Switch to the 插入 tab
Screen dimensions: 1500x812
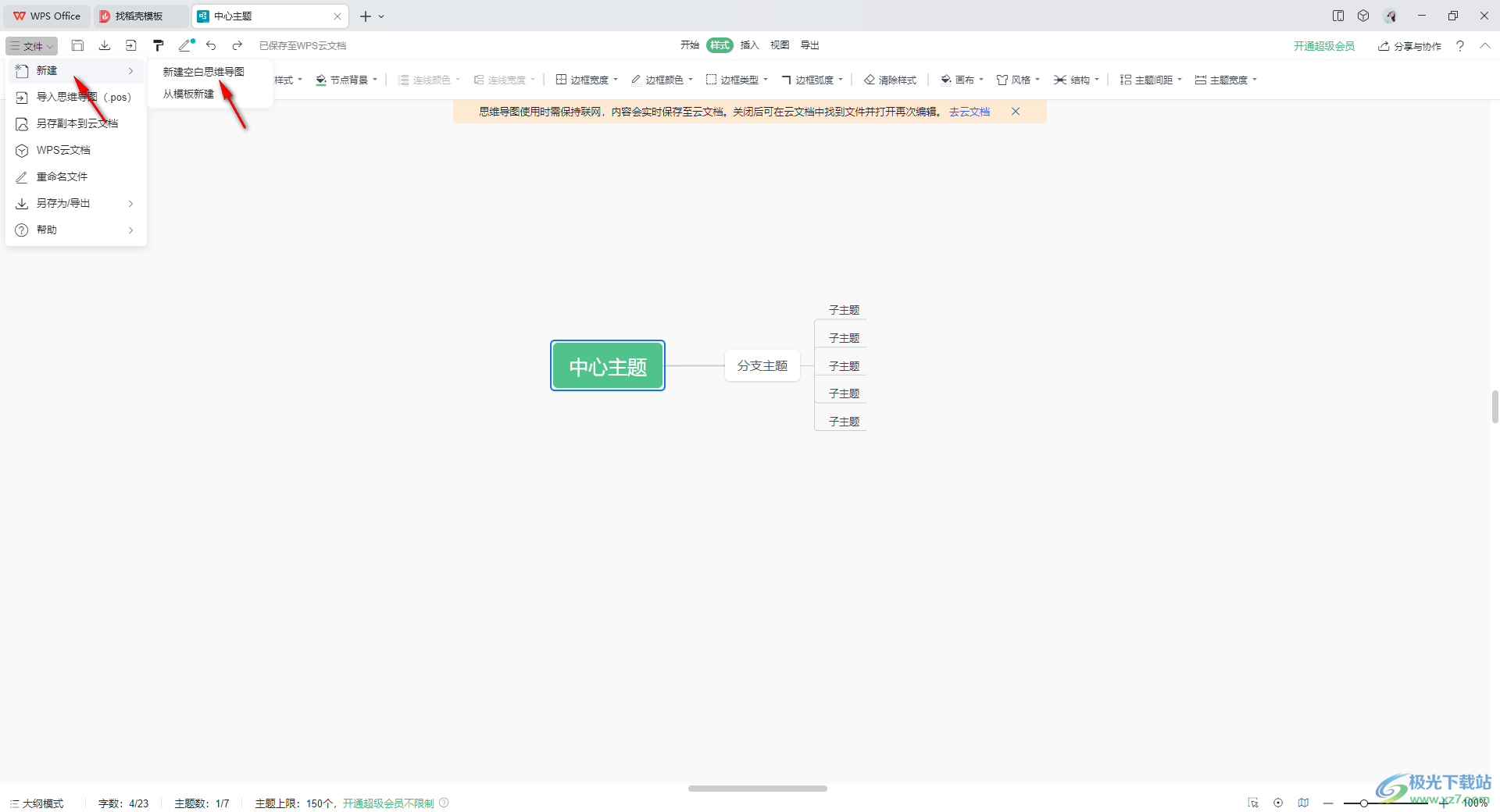[x=749, y=45]
